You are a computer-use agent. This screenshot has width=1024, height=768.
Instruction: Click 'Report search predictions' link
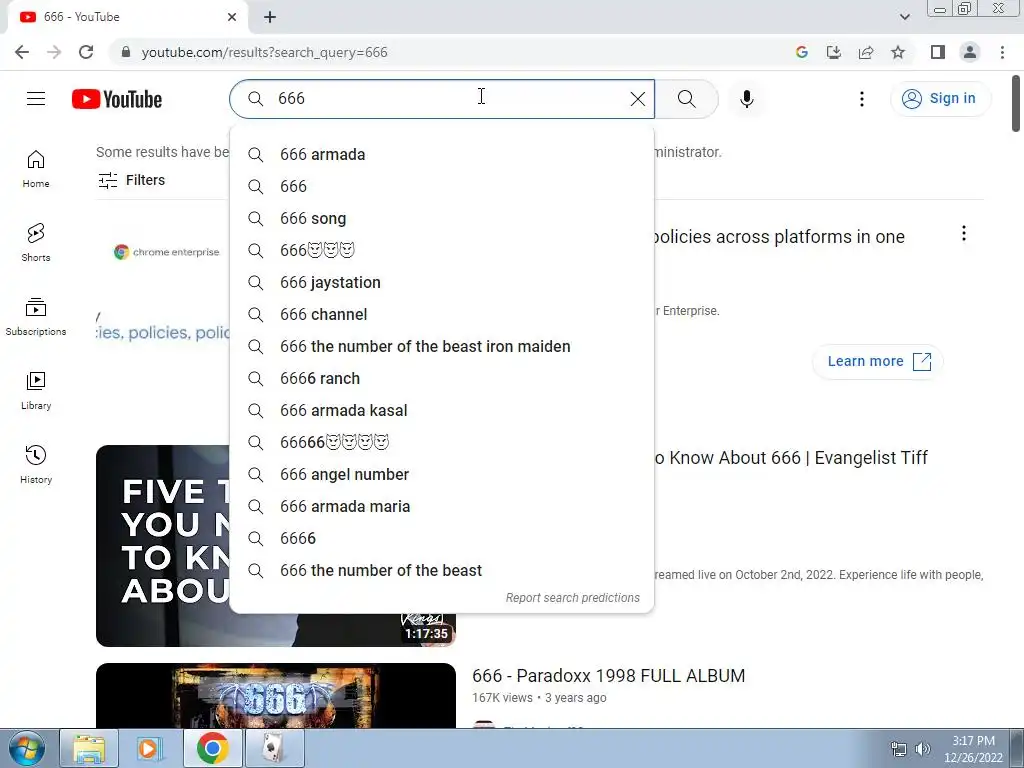pyautogui.click(x=573, y=598)
